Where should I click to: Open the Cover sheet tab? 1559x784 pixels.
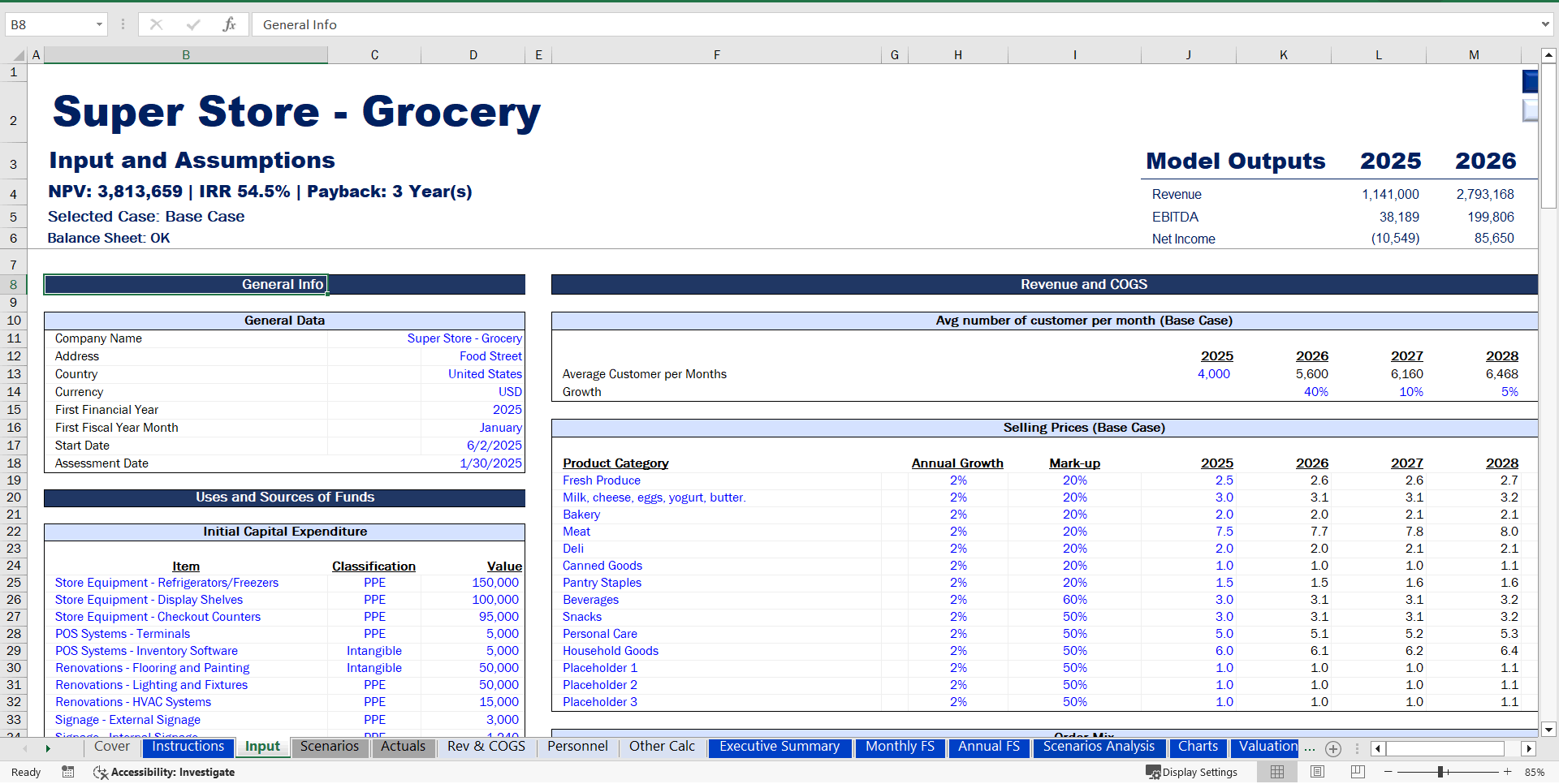(112, 747)
